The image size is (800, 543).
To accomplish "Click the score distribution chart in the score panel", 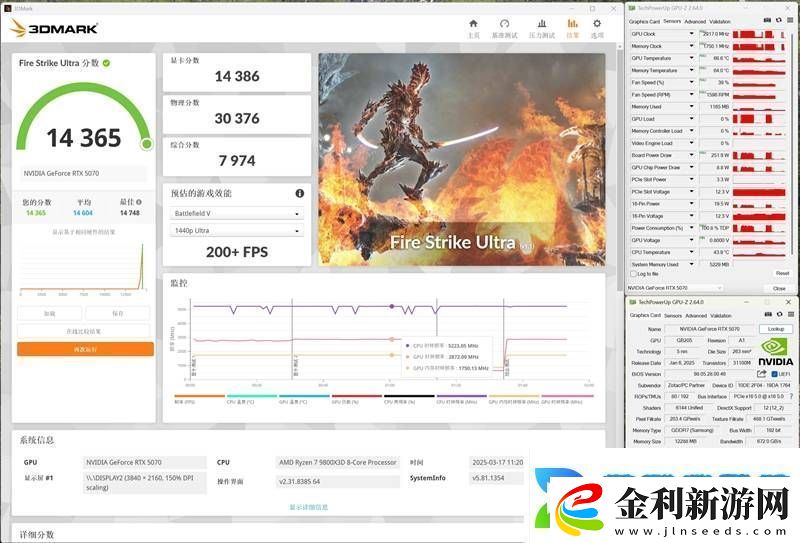I will pyautogui.click(x=84, y=268).
